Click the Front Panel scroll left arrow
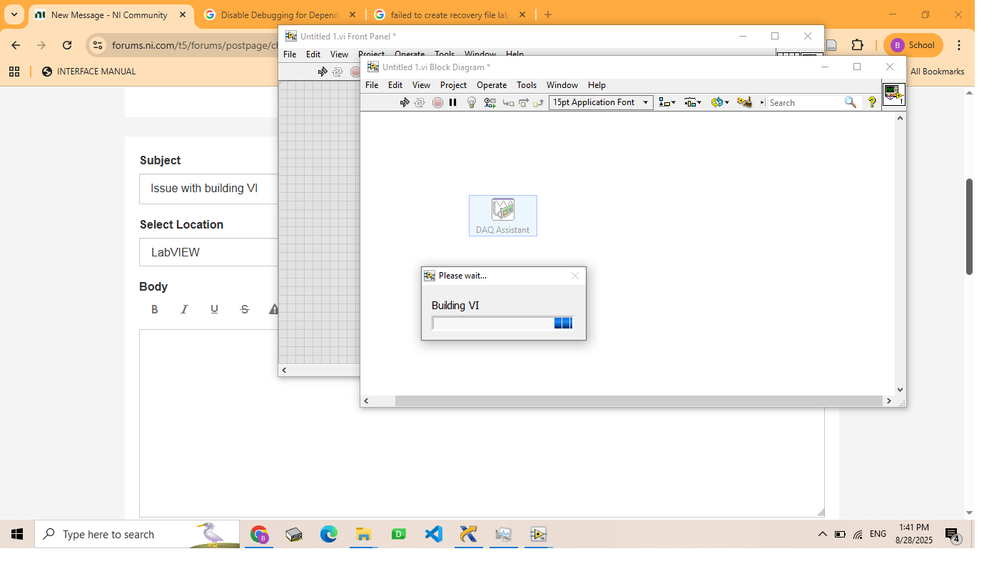 click(284, 370)
